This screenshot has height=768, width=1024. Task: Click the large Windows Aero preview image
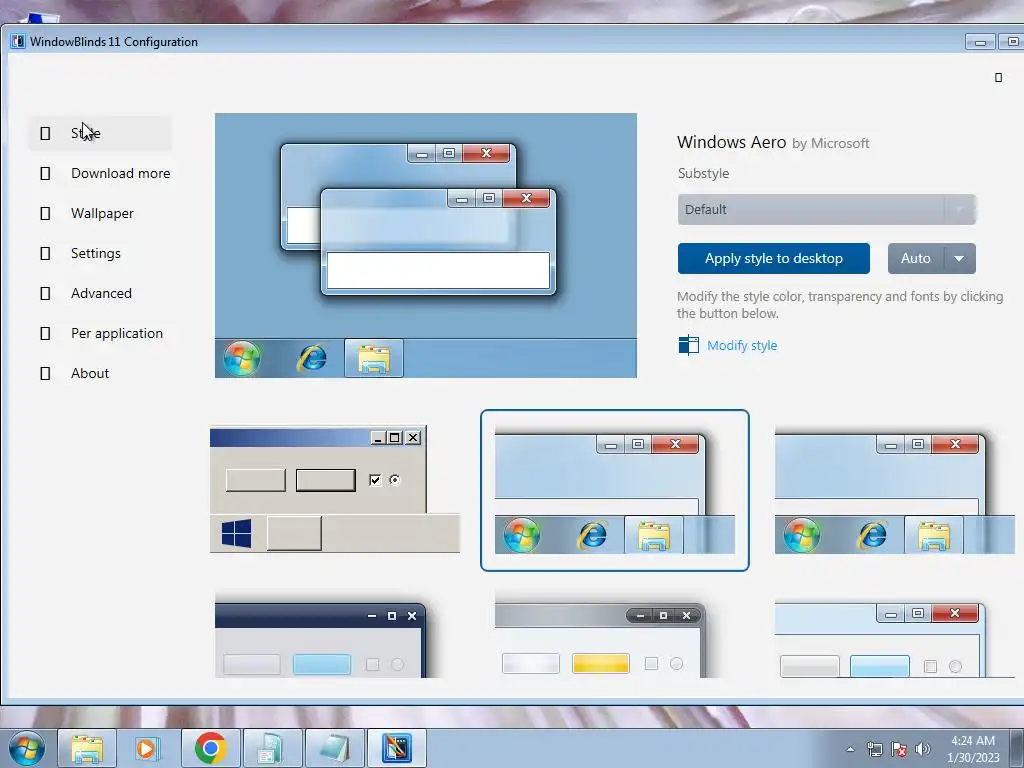(x=426, y=246)
